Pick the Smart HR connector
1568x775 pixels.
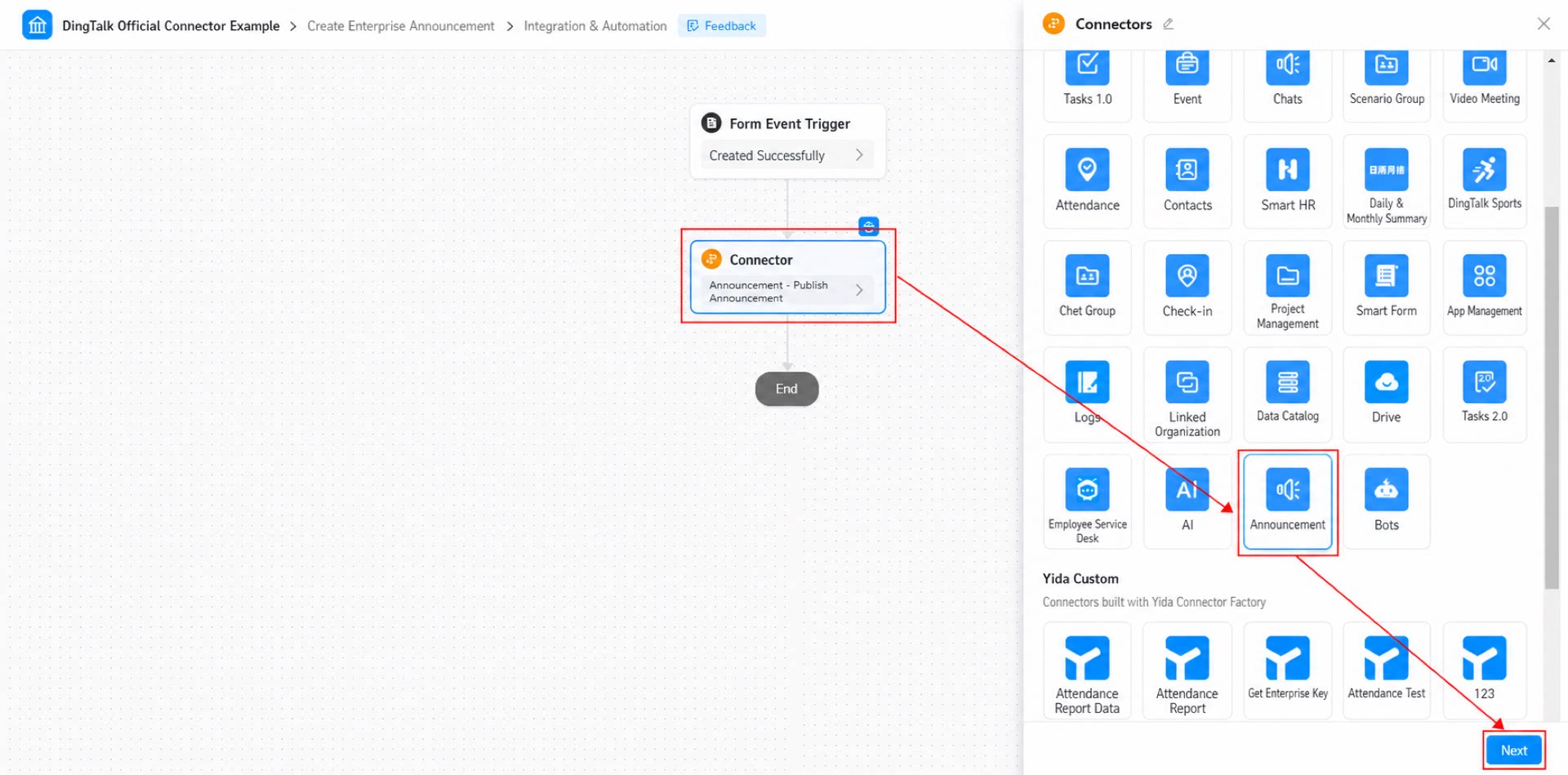click(1287, 181)
